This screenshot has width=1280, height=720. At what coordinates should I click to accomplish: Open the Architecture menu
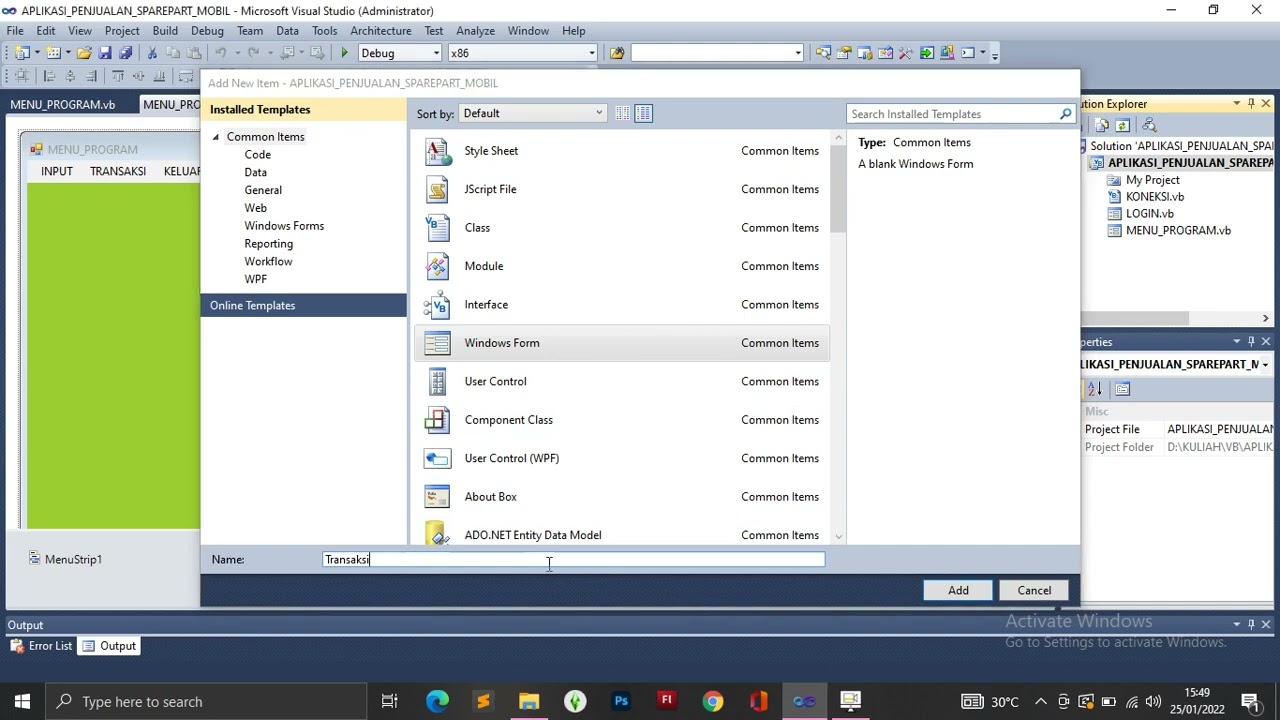380,31
